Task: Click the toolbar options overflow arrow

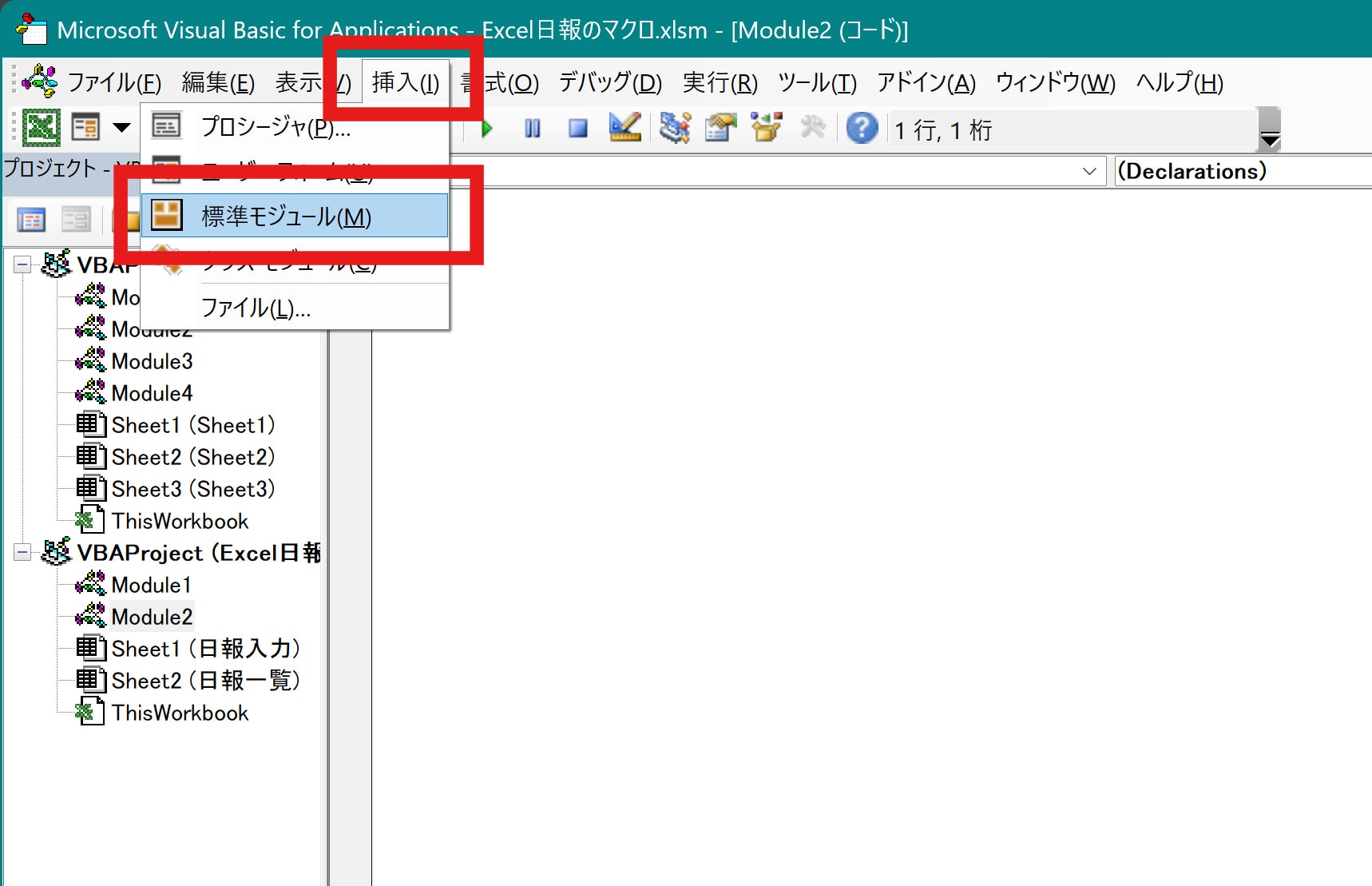Action: 1269,141
